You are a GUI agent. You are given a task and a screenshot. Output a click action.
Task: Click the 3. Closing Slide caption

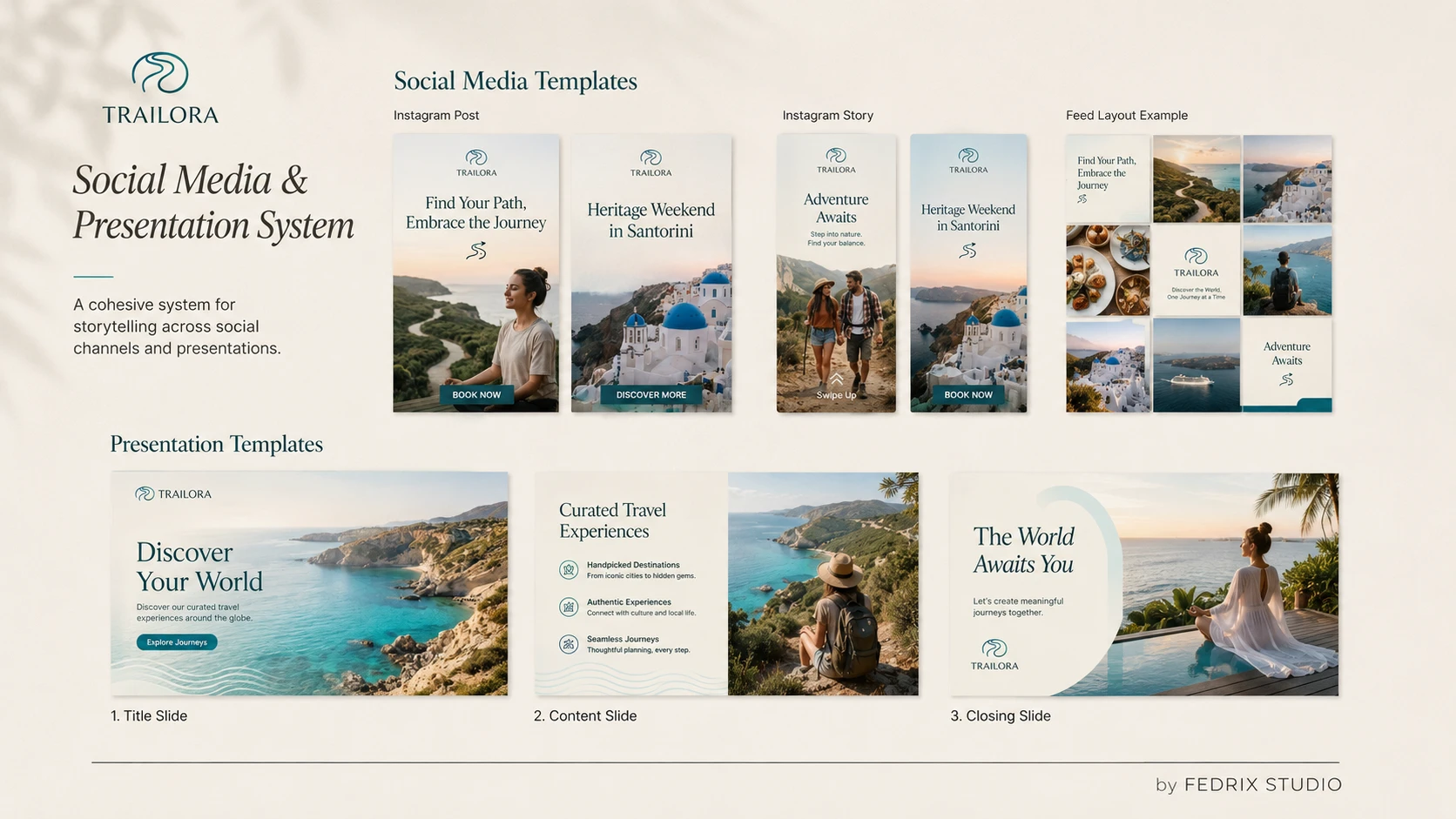(1001, 715)
